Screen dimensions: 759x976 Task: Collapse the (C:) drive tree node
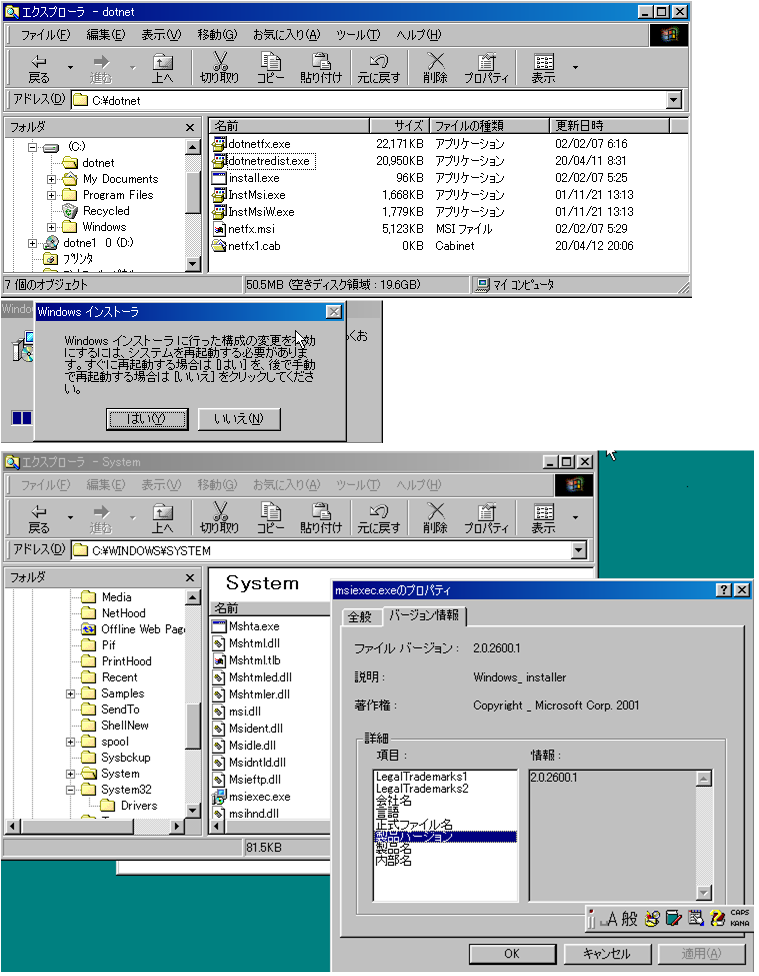click(x=32, y=148)
